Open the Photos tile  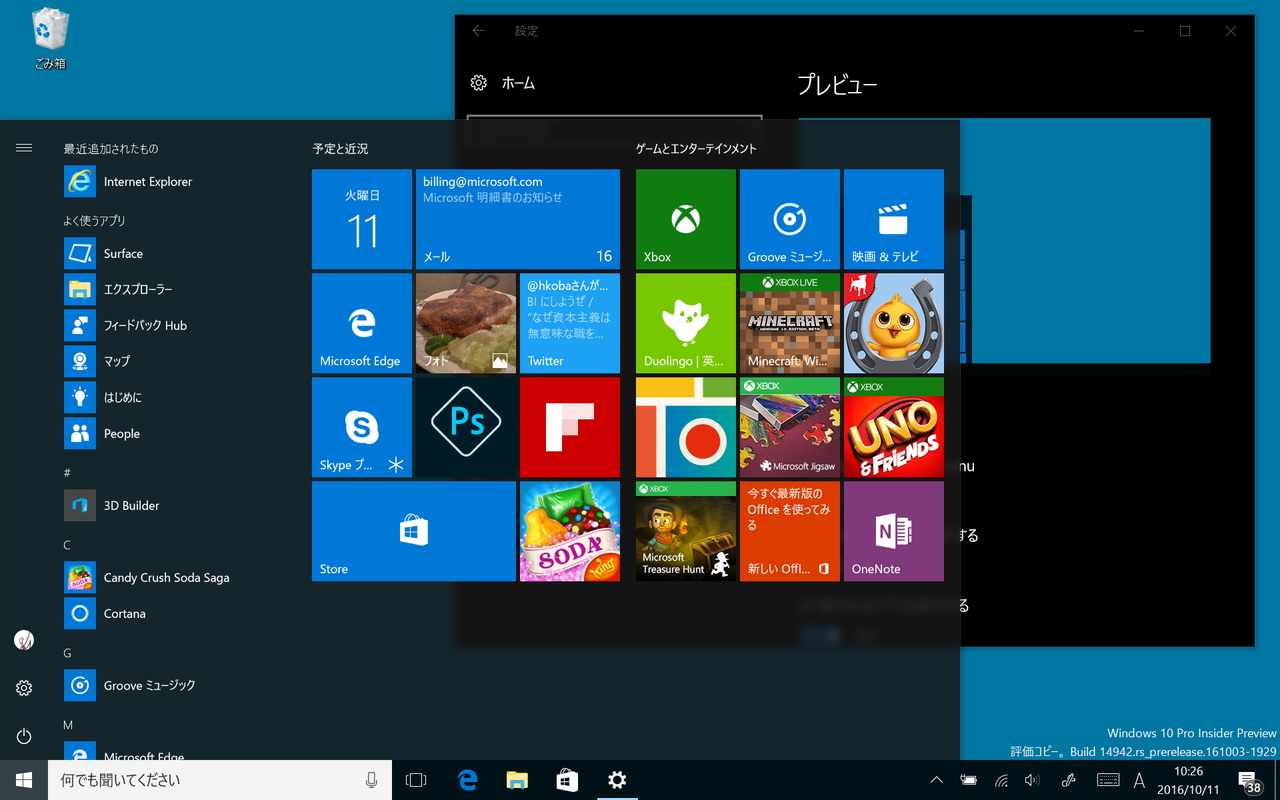click(x=466, y=323)
